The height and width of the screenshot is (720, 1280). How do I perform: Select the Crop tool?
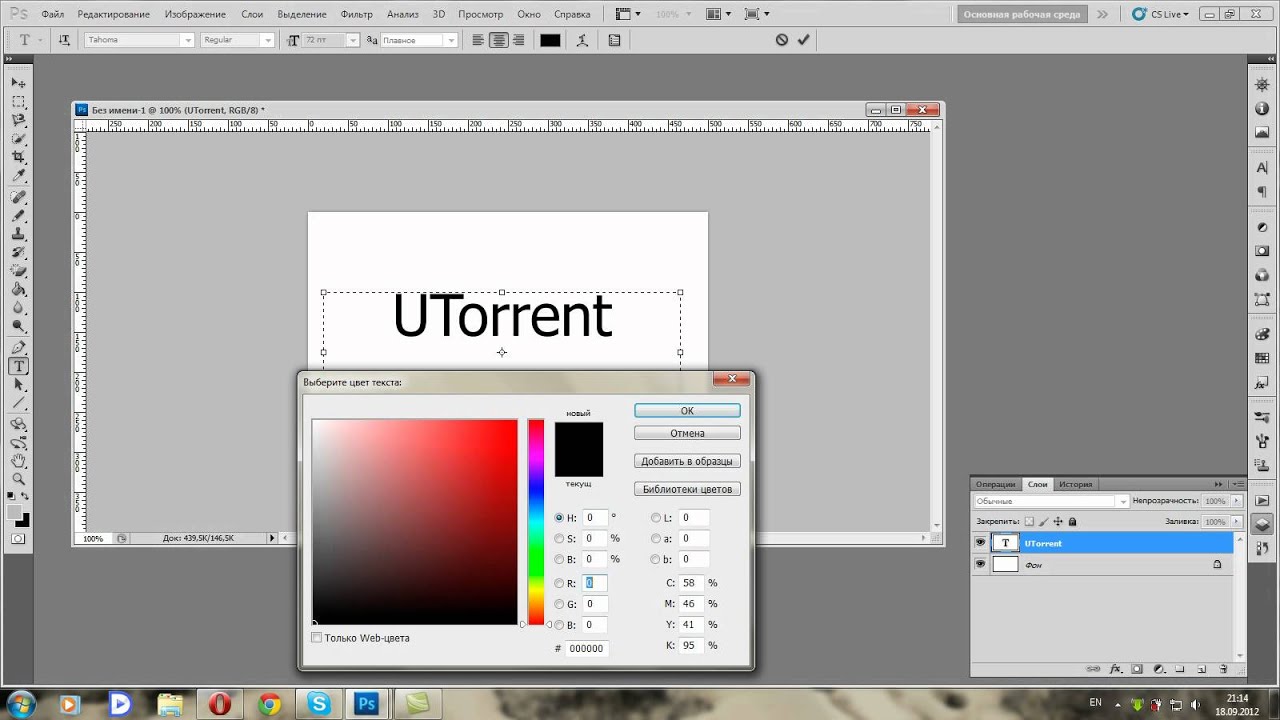point(19,158)
